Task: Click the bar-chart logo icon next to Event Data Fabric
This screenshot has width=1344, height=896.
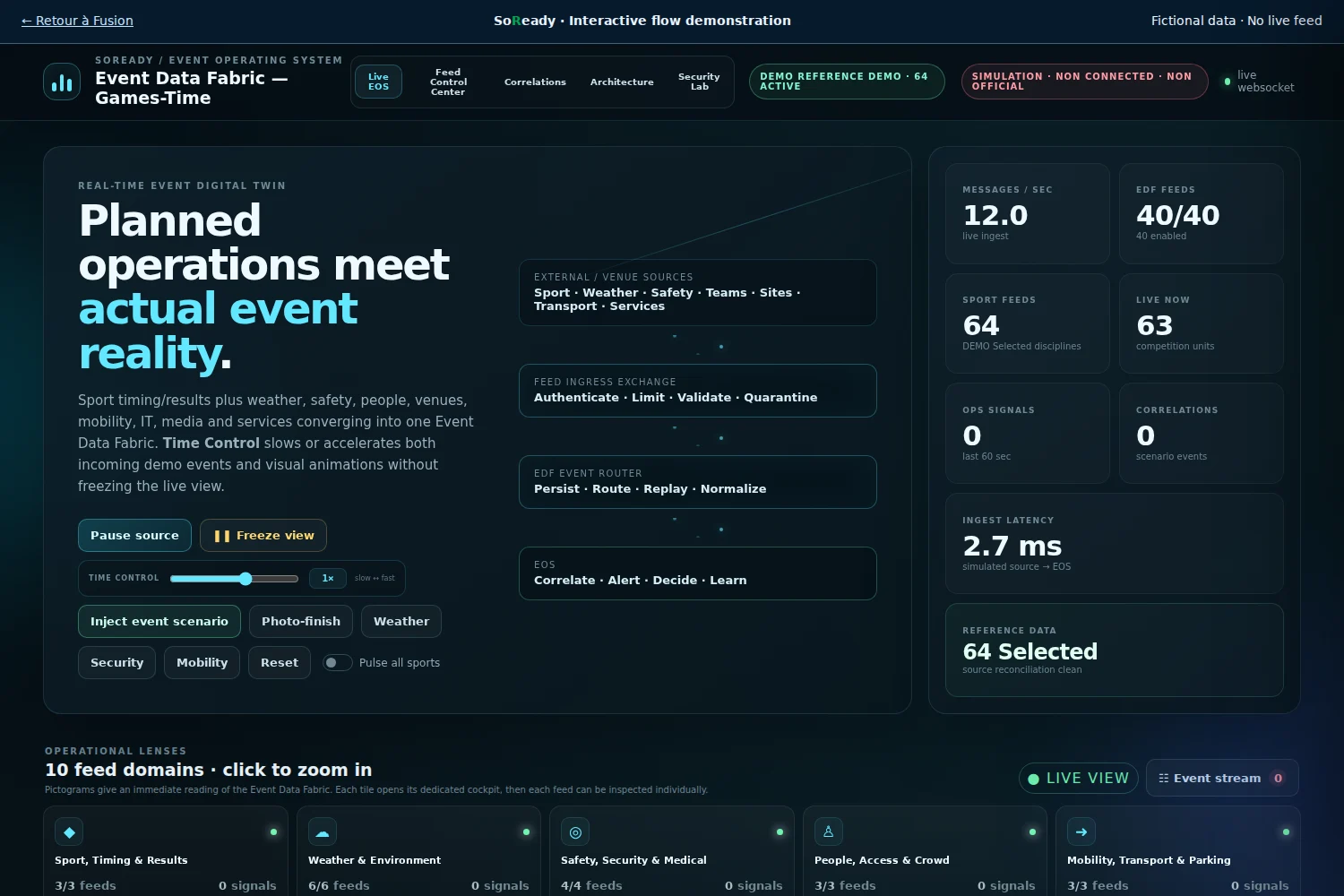Action: [62, 82]
